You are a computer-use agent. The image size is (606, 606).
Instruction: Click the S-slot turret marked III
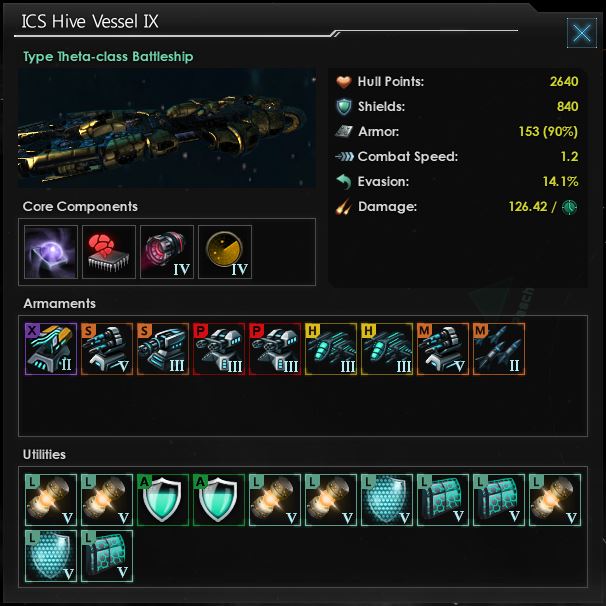tap(163, 349)
